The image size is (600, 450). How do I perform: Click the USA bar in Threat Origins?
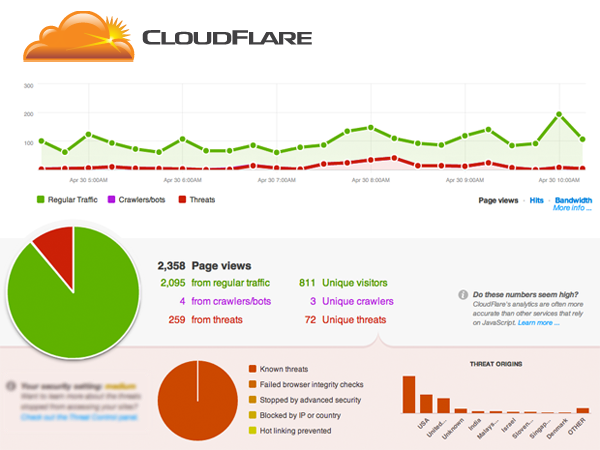tap(408, 394)
